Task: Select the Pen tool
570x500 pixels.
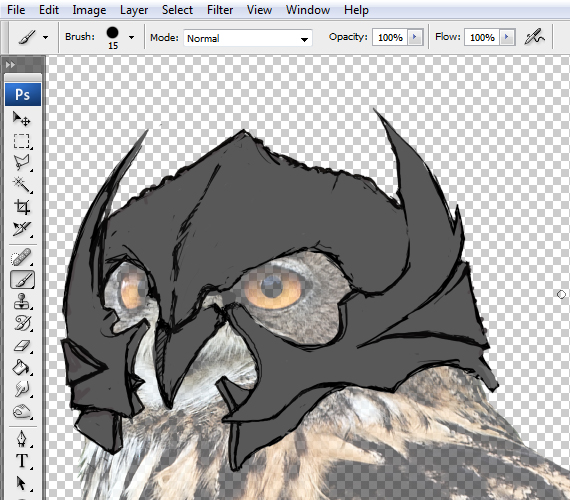Action: pos(22,439)
